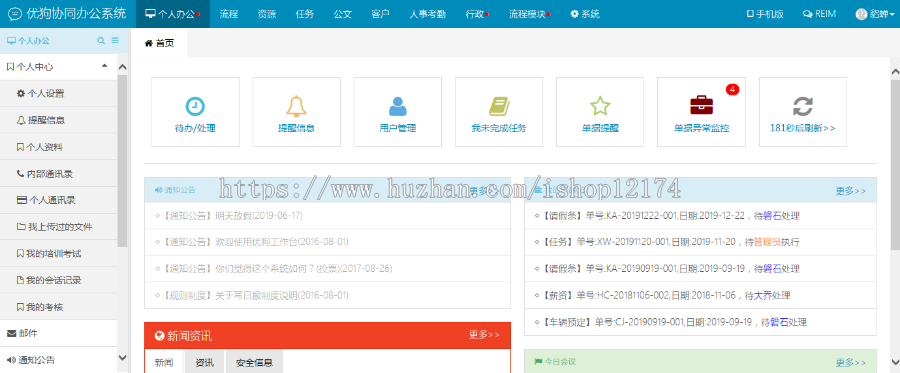Screen dimensions: 900x373
Task: Open the REIM chat link
Action: (x=819, y=14)
